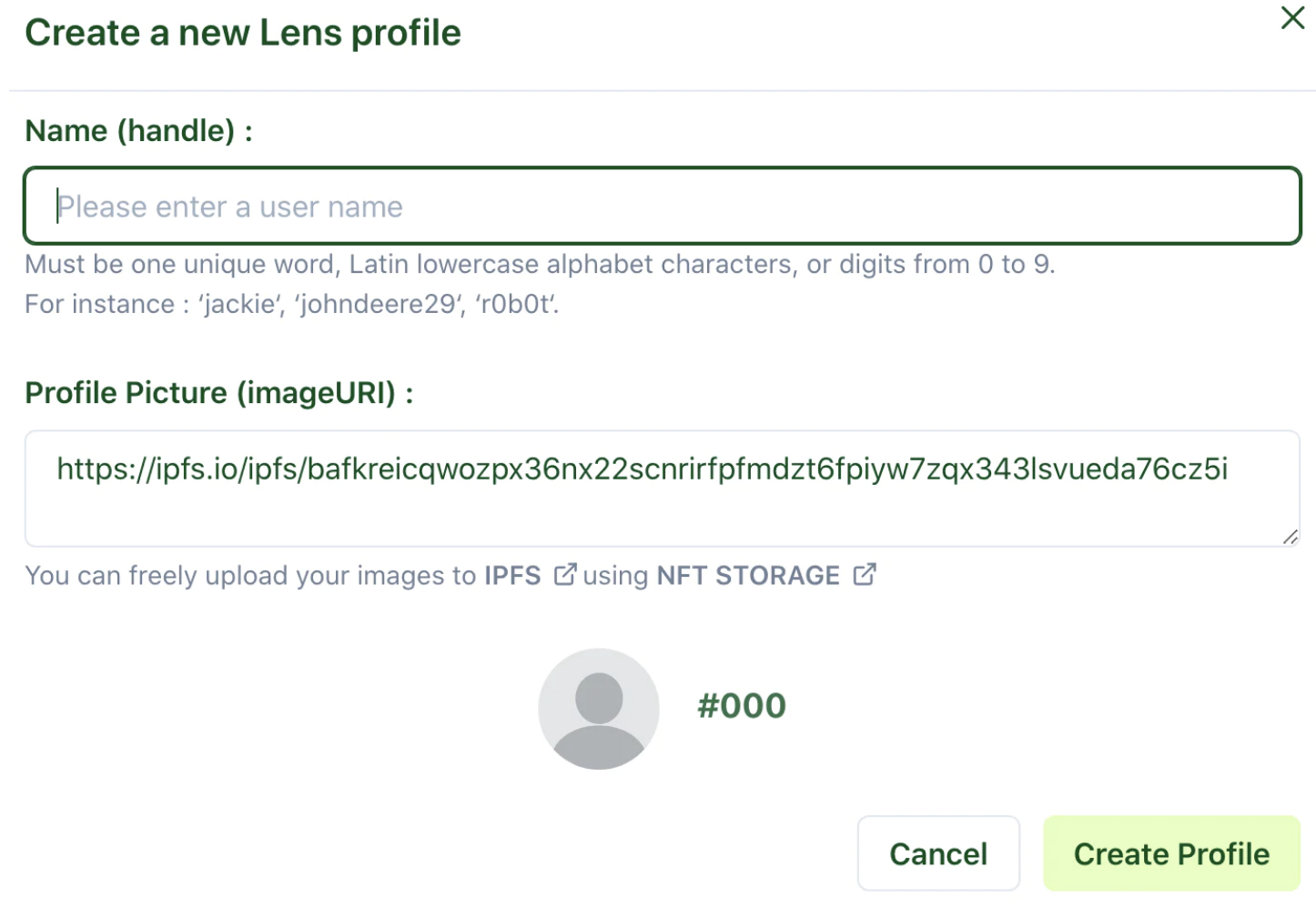Click the example handles instruction text
Viewport: 1316px width, 908px height.
[x=291, y=304]
